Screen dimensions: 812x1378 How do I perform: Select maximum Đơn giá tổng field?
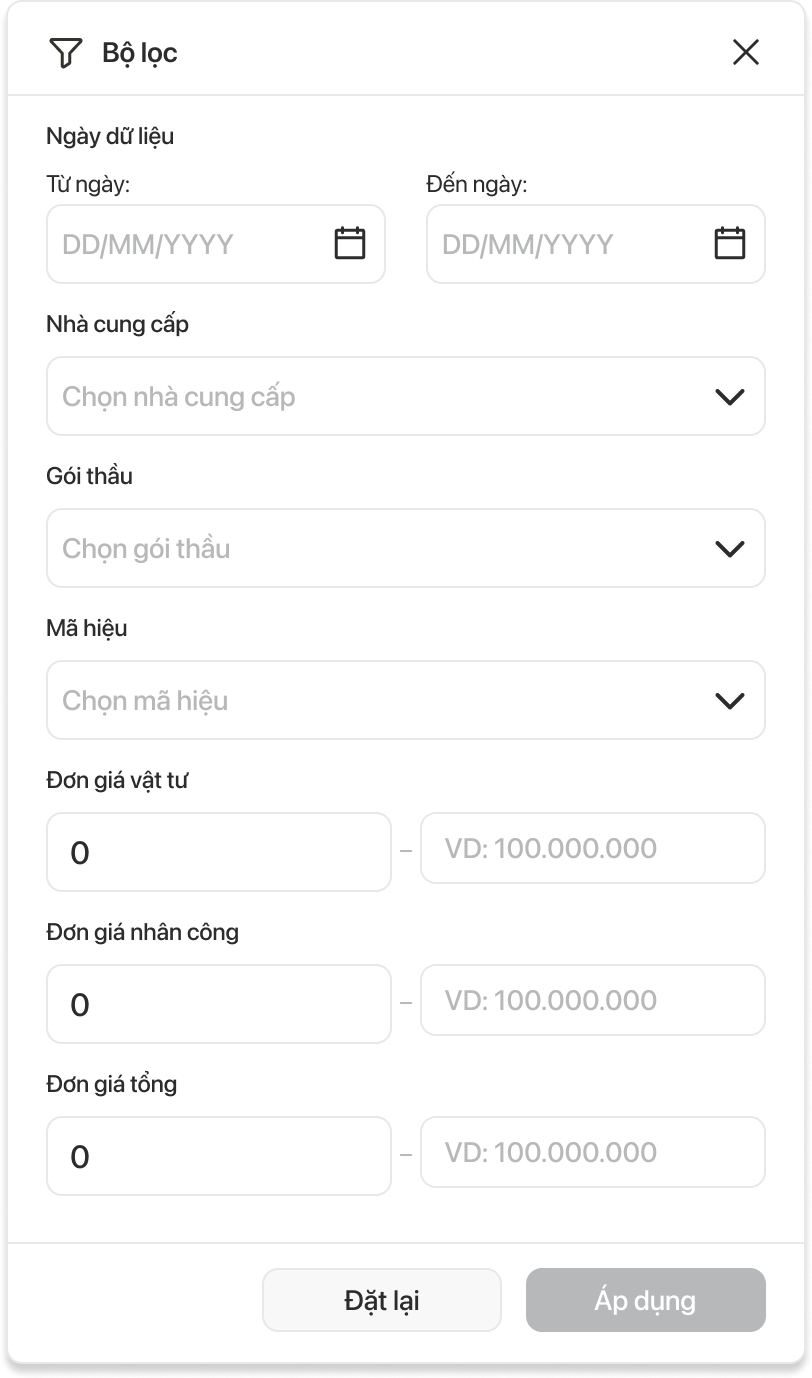click(x=592, y=1152)
